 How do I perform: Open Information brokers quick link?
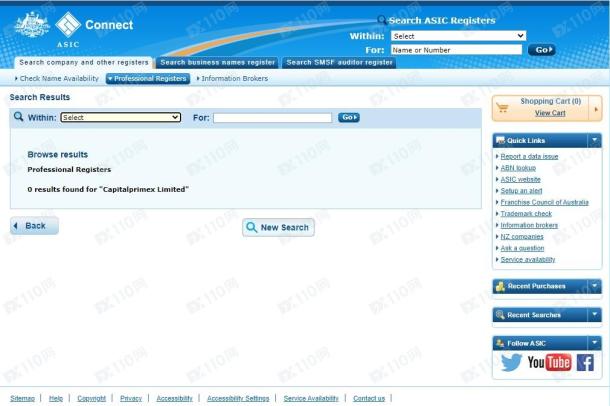coord(529,225)
